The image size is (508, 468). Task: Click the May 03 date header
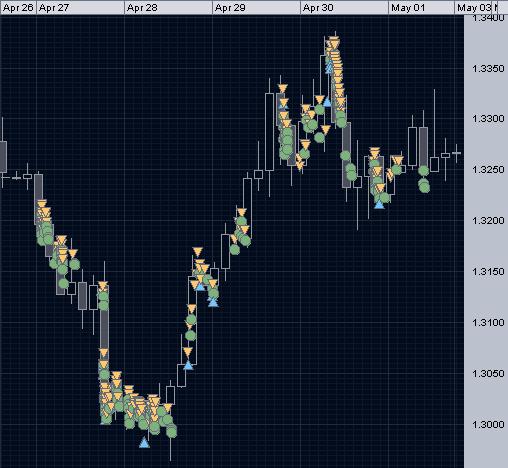pyautogui.click(x=473, y=8)
